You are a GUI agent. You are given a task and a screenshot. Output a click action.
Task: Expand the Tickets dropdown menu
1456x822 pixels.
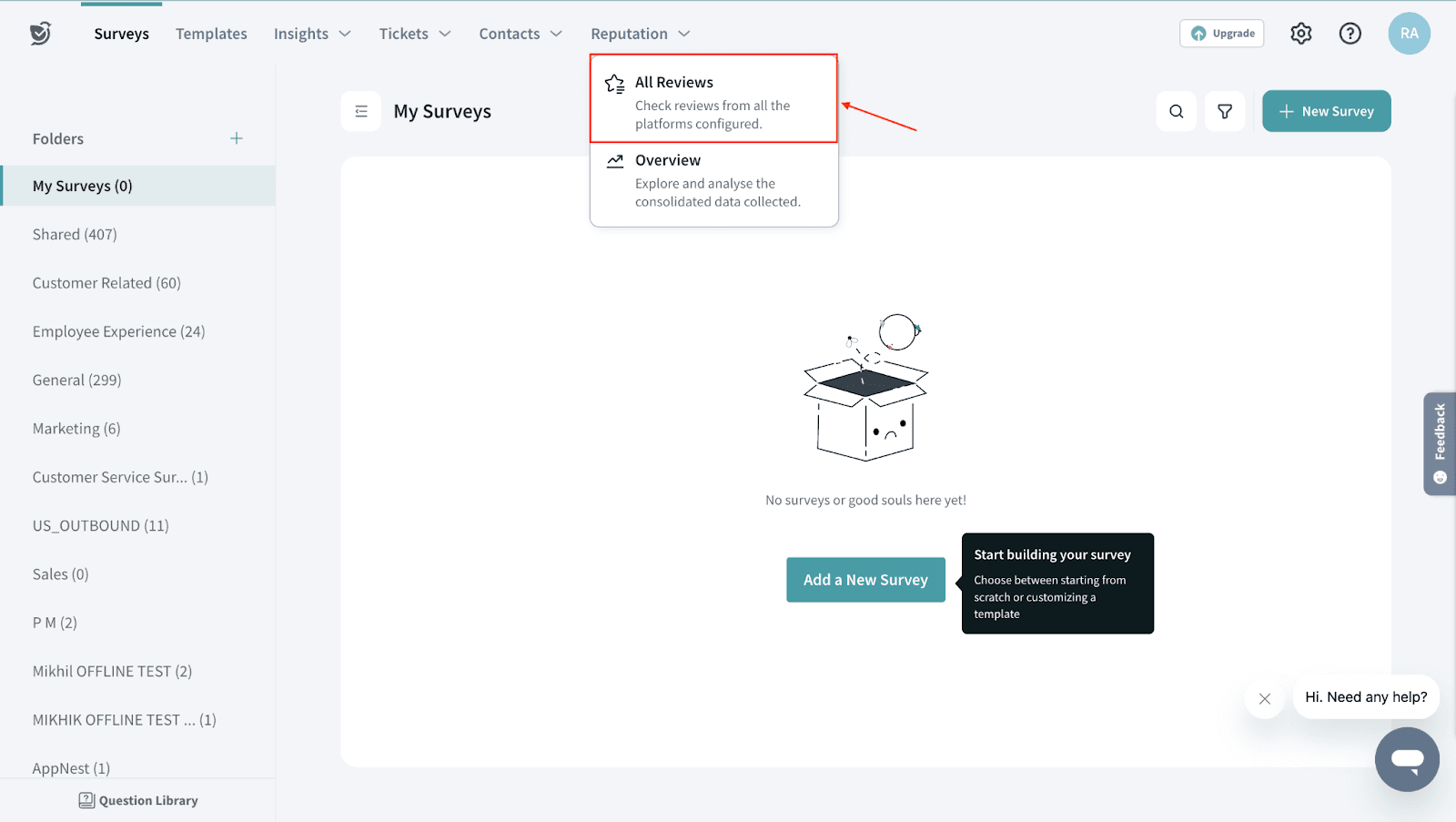pyautogui.click(x=414, y=34)
